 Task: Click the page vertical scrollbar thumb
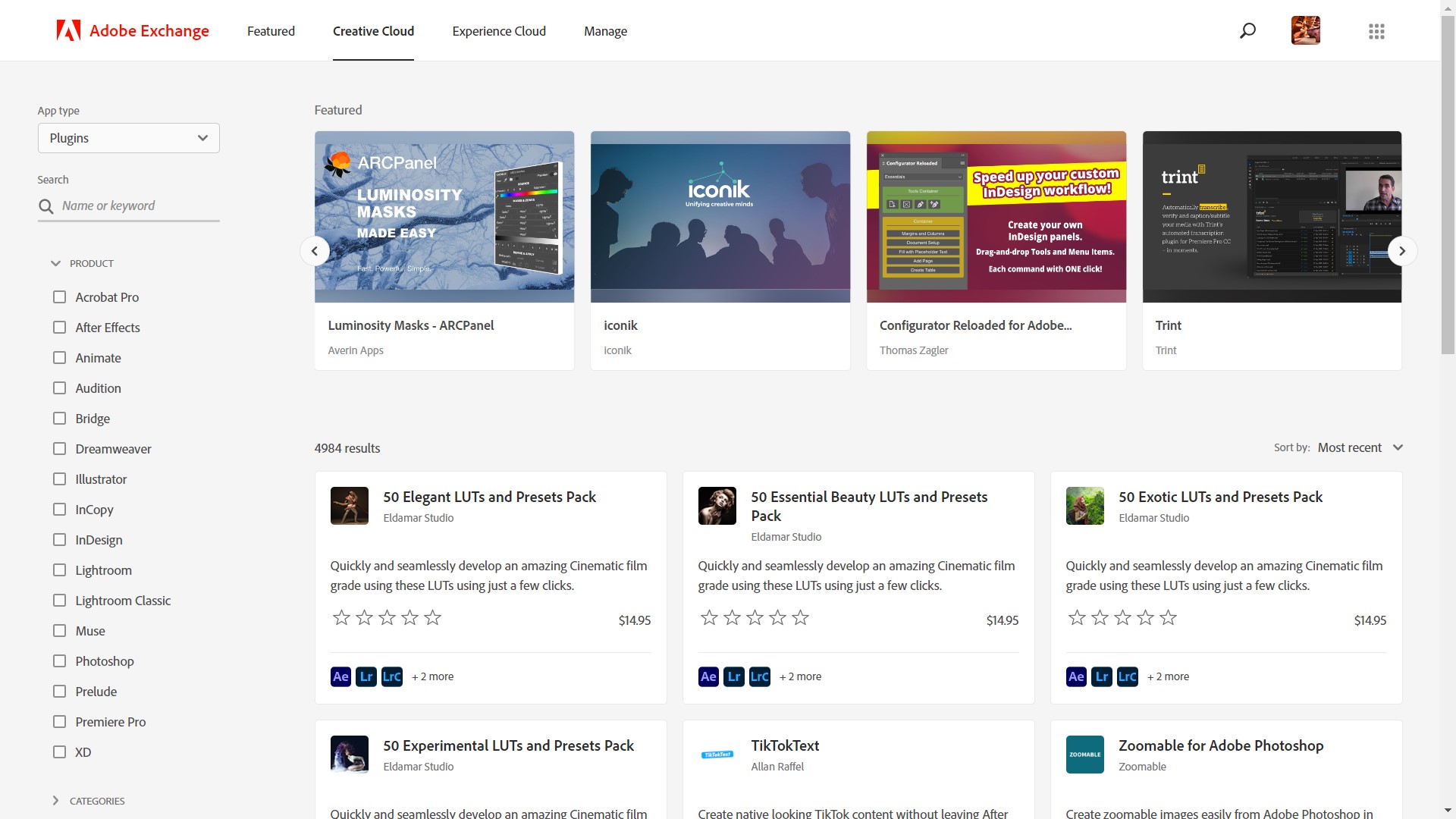click(x=1448, y=186)
